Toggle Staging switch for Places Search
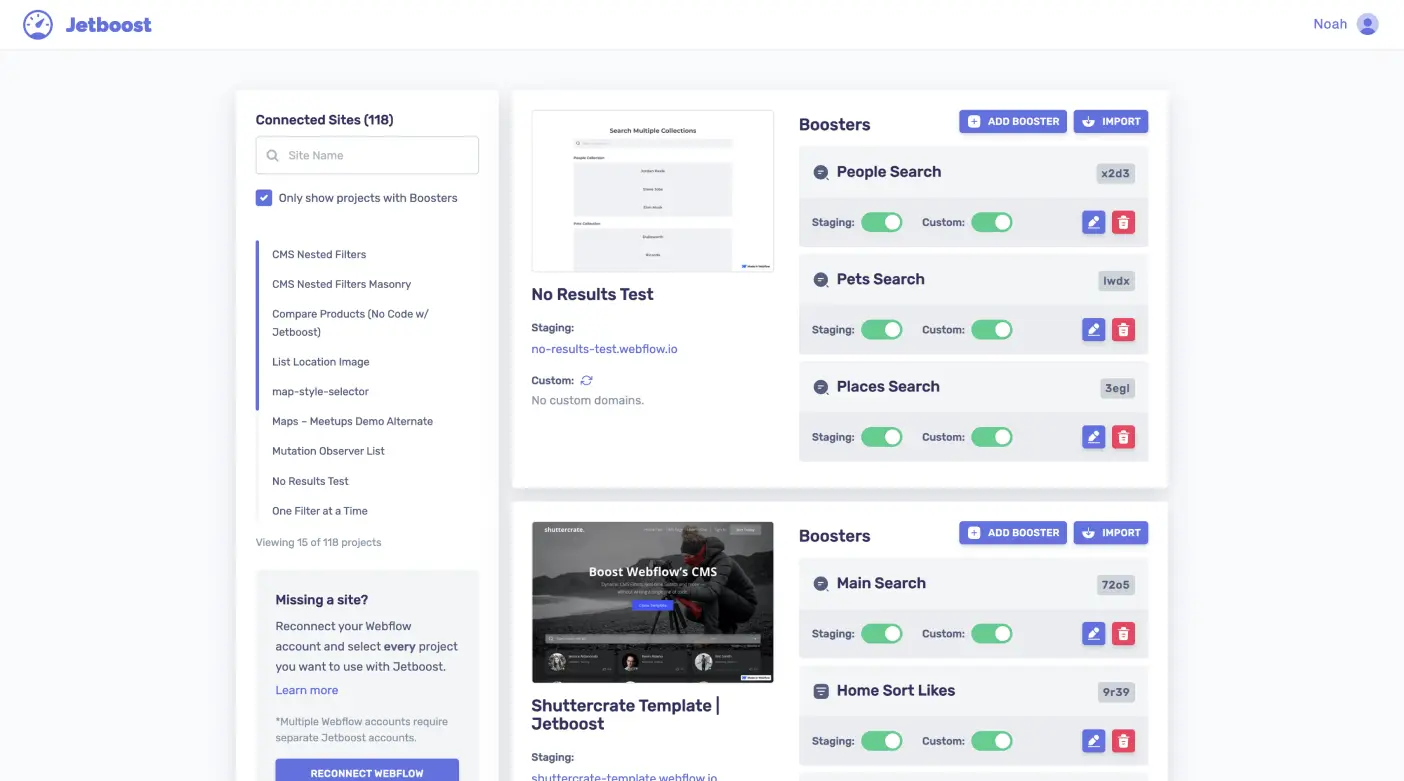Viewport: 1404px width, 781px height. tap(882, 437)
